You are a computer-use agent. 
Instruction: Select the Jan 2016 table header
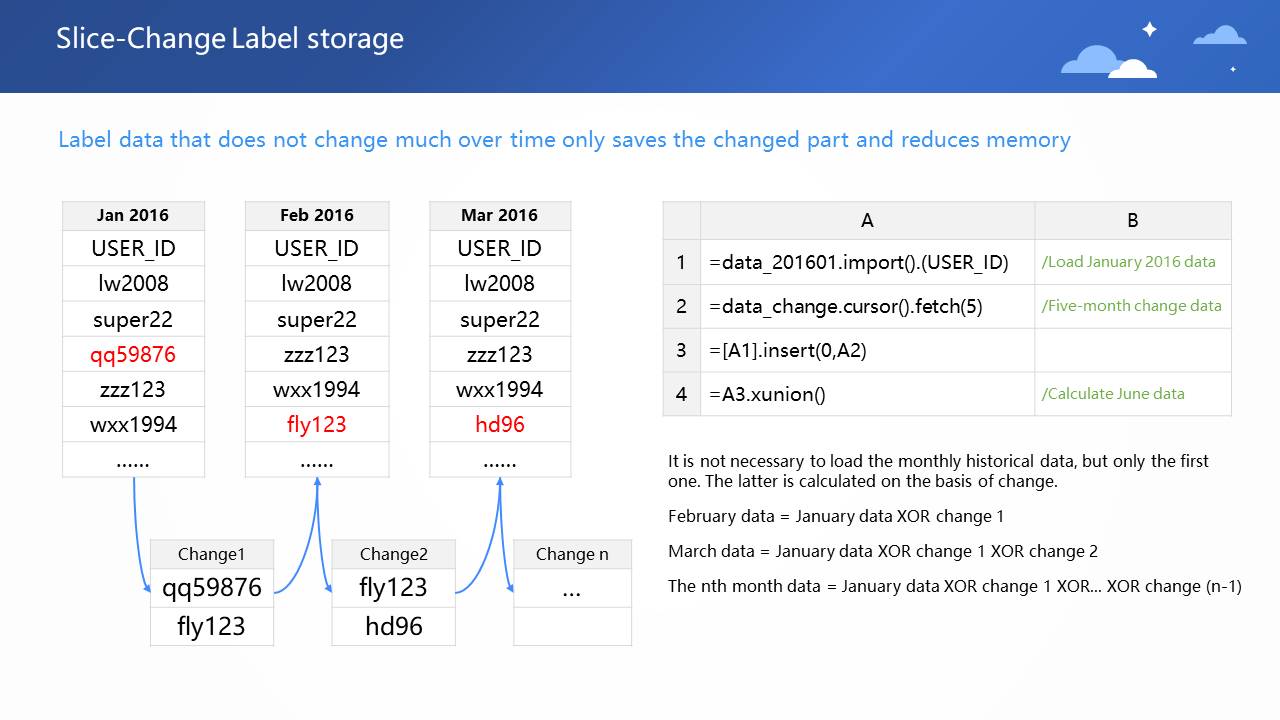[x=133, y=215]
